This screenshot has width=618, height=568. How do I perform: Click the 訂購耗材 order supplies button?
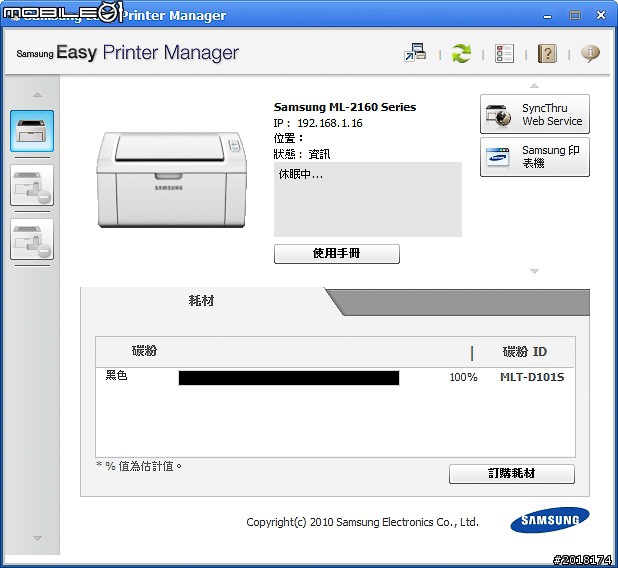tap(512, 473)
